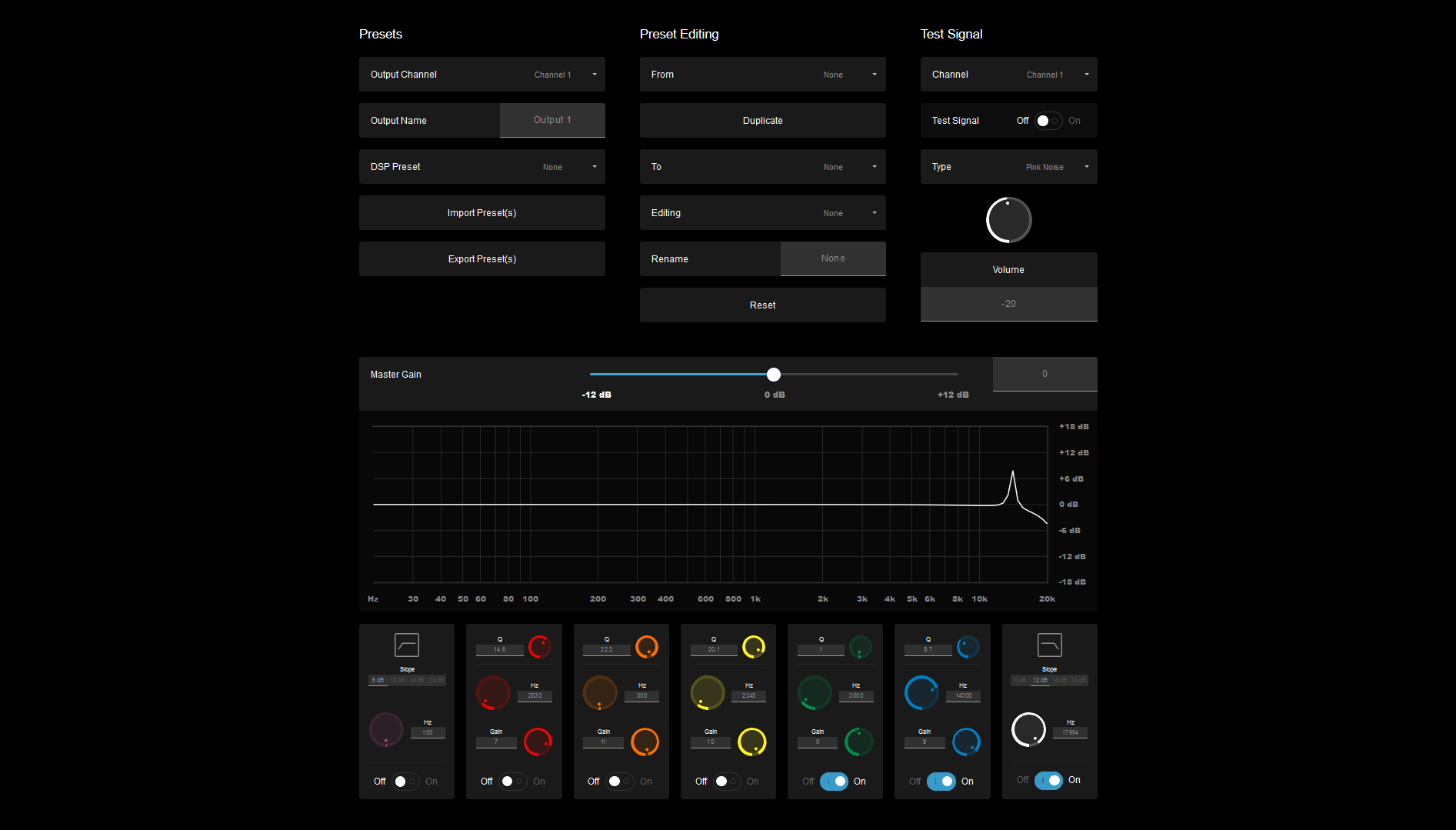Select 12 dB slope on high-pass filter
This screenshot has height=830, width=1456.
(397, 681)
